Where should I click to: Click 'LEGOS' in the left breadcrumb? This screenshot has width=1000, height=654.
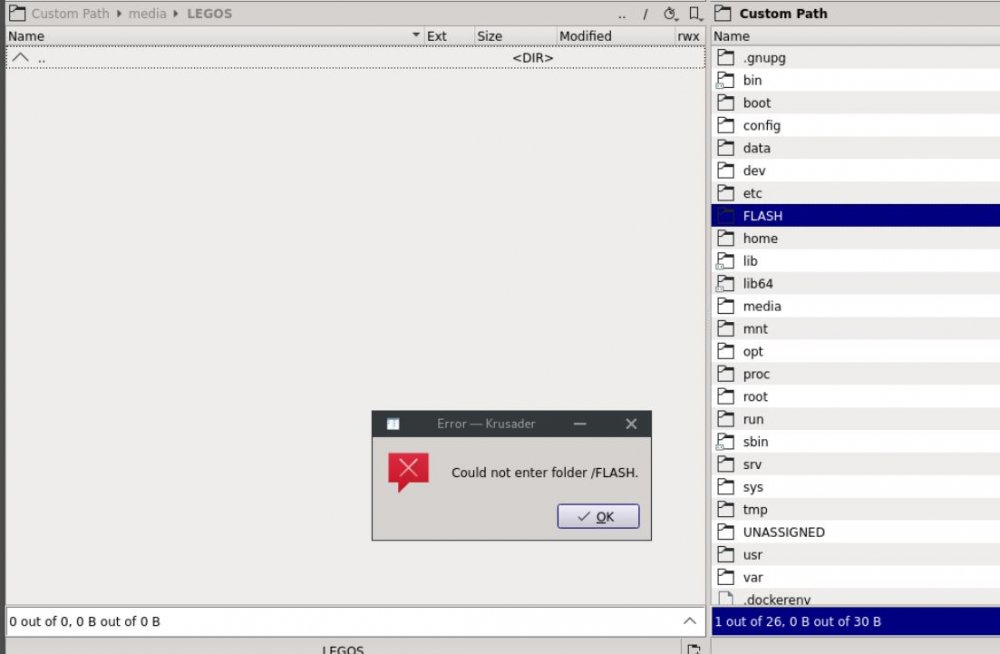209,13
